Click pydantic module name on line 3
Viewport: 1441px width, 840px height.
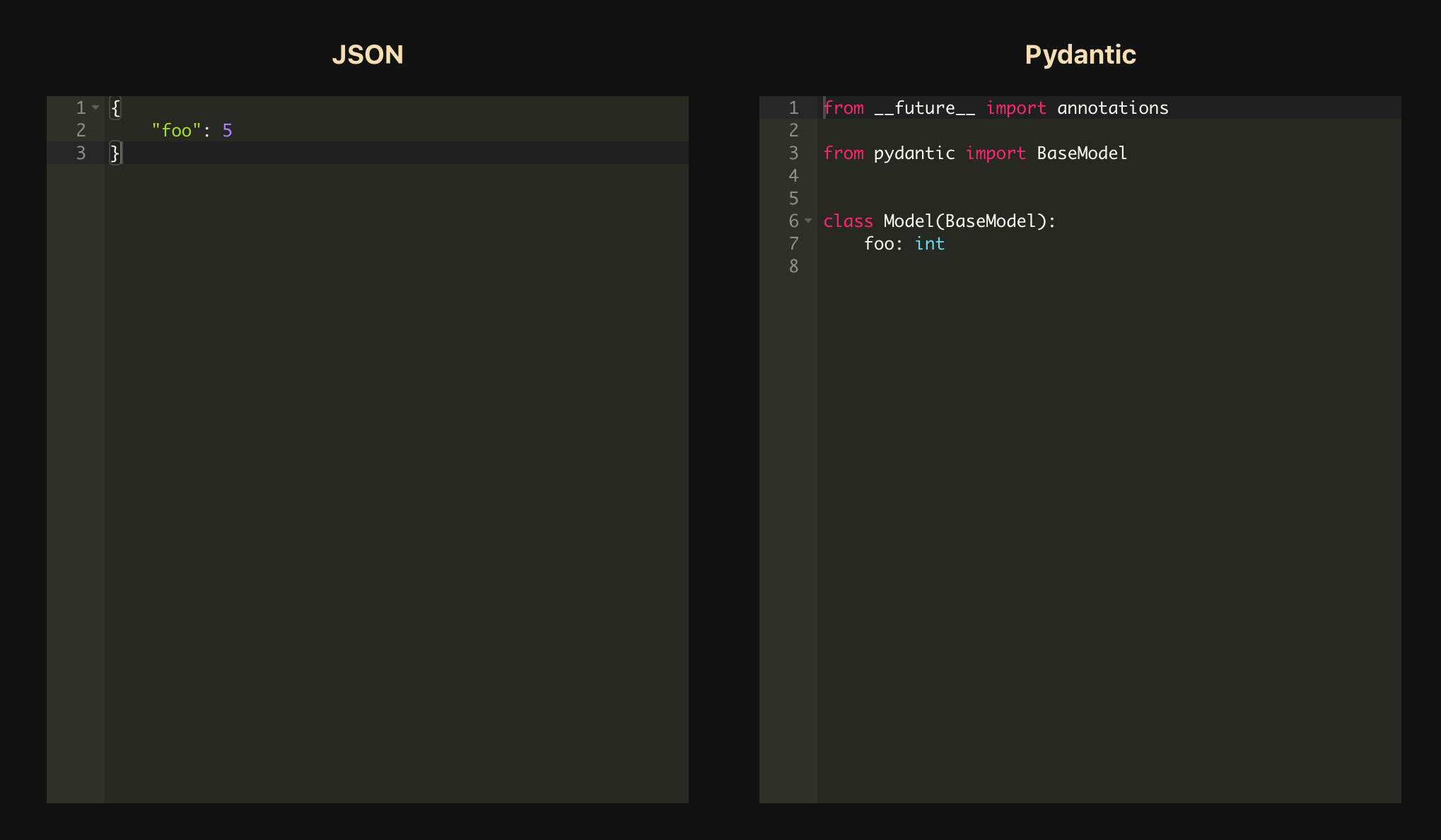(x=914, y=153)
